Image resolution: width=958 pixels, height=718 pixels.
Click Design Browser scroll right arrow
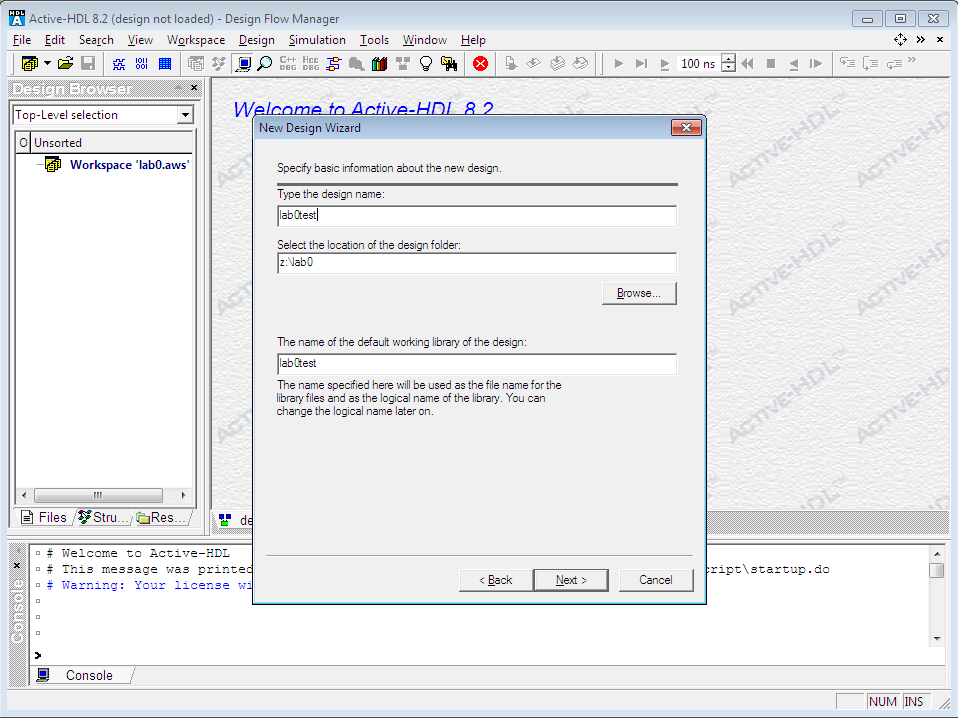click(183, 495)
